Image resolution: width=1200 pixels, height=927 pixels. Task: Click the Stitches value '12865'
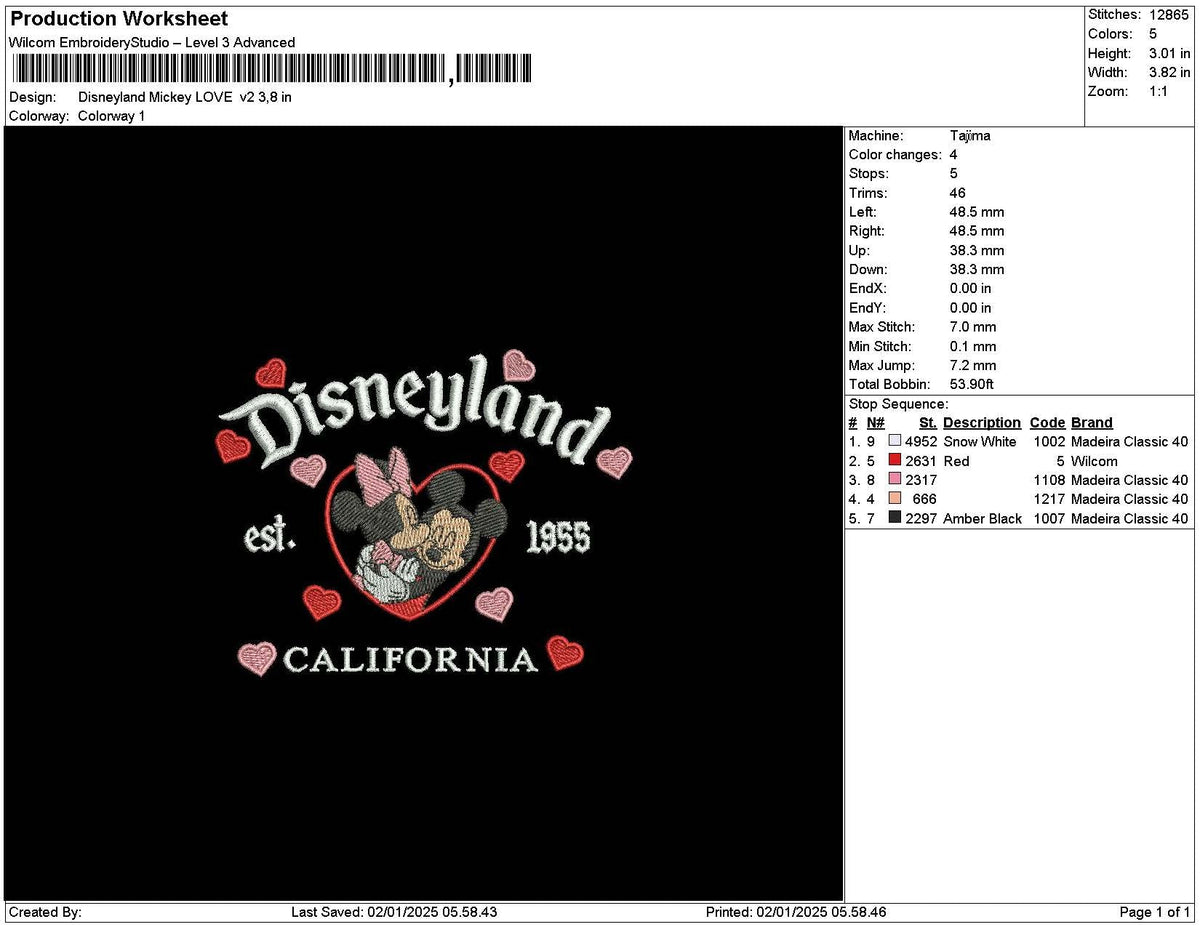tap(1169, 15)
